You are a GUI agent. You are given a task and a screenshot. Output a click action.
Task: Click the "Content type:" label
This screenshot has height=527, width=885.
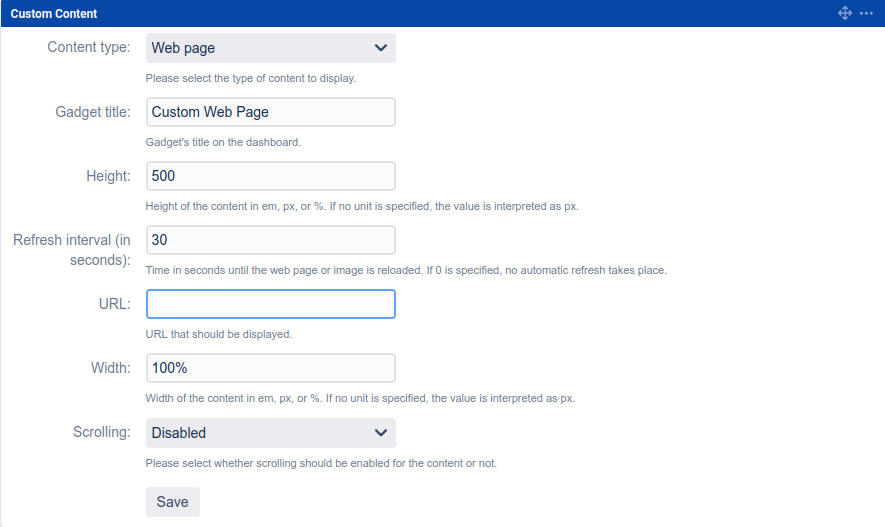[x=89, y=48]
